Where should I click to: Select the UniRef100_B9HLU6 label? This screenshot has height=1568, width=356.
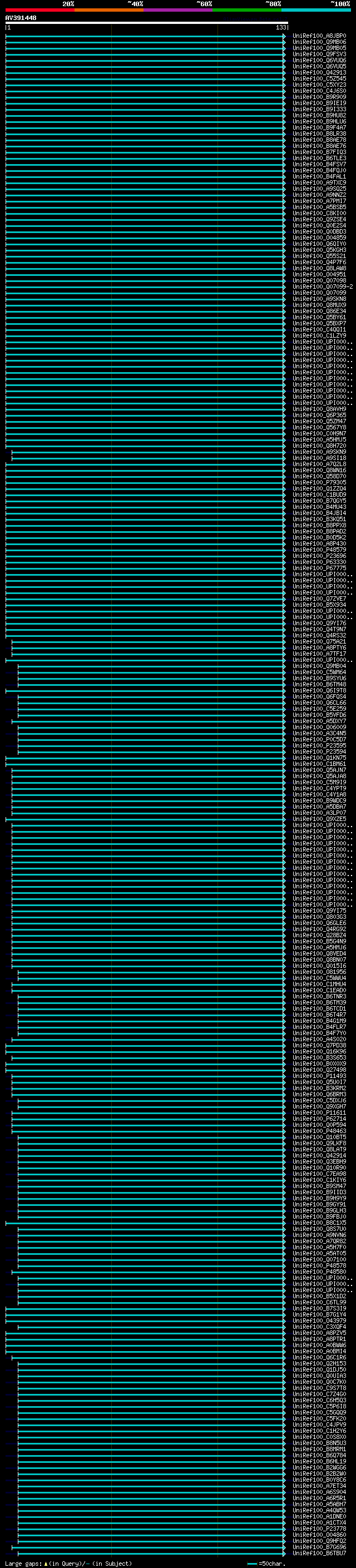[x=319, y=121]
